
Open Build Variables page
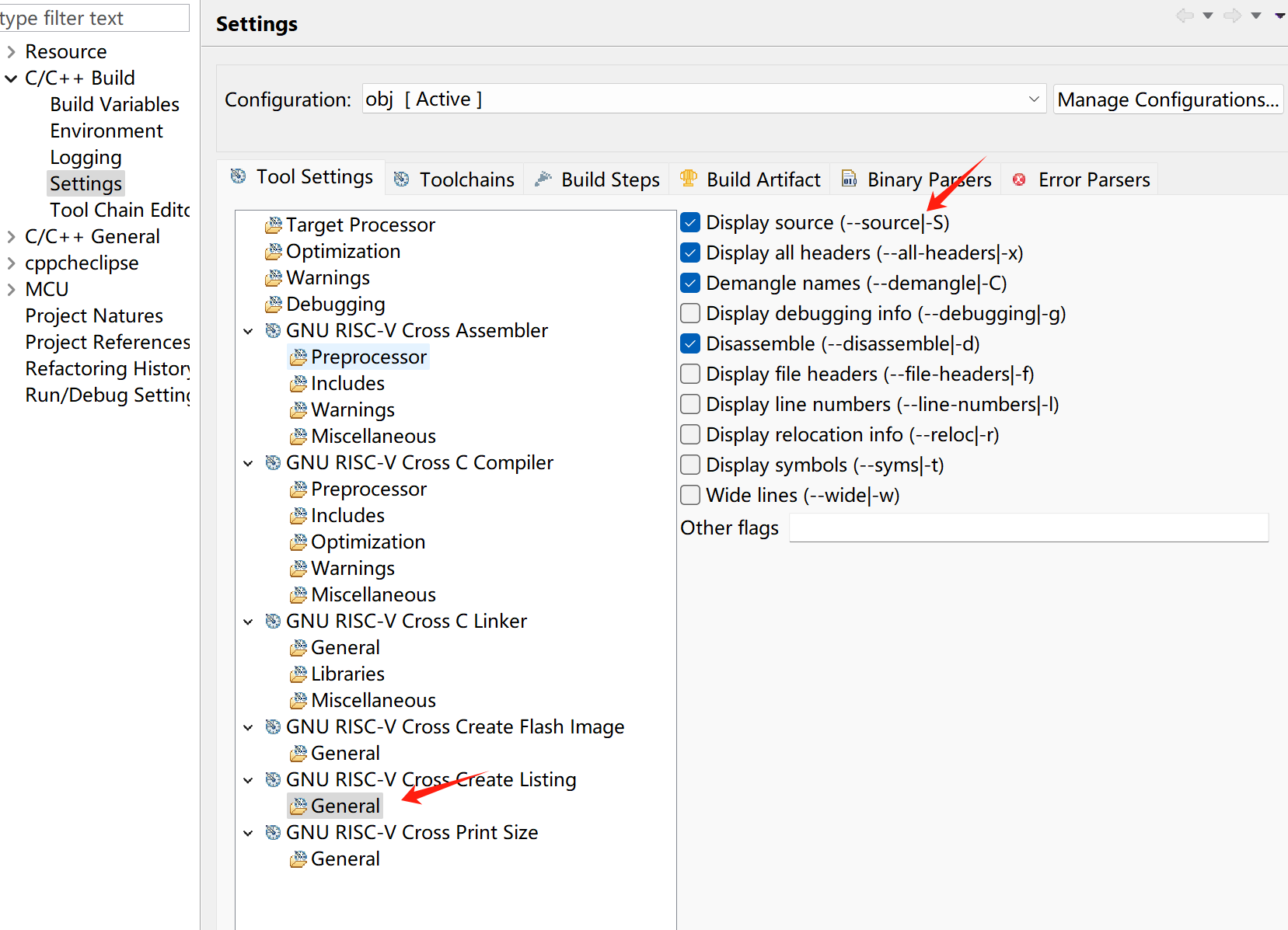click(x=114, y=105)
